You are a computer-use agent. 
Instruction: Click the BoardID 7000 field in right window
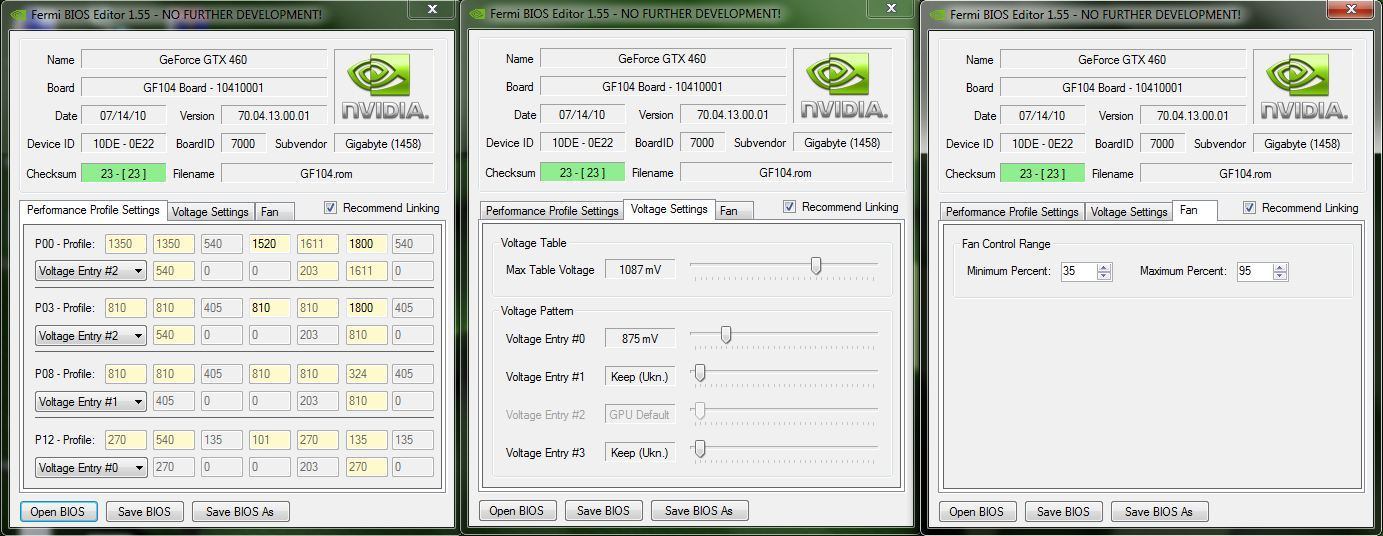(1162, 143)
